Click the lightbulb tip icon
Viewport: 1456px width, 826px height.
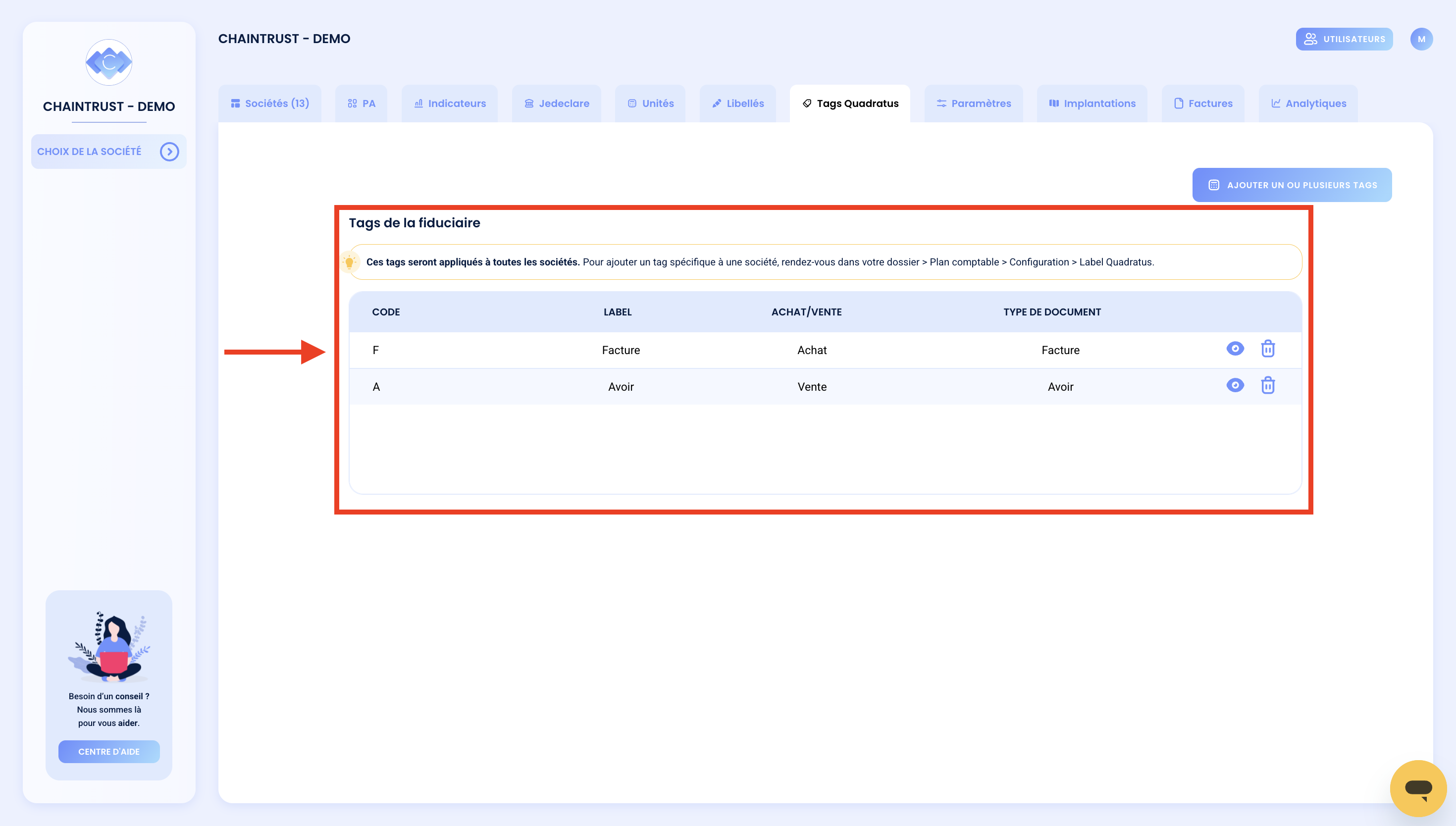click(350, 262)
